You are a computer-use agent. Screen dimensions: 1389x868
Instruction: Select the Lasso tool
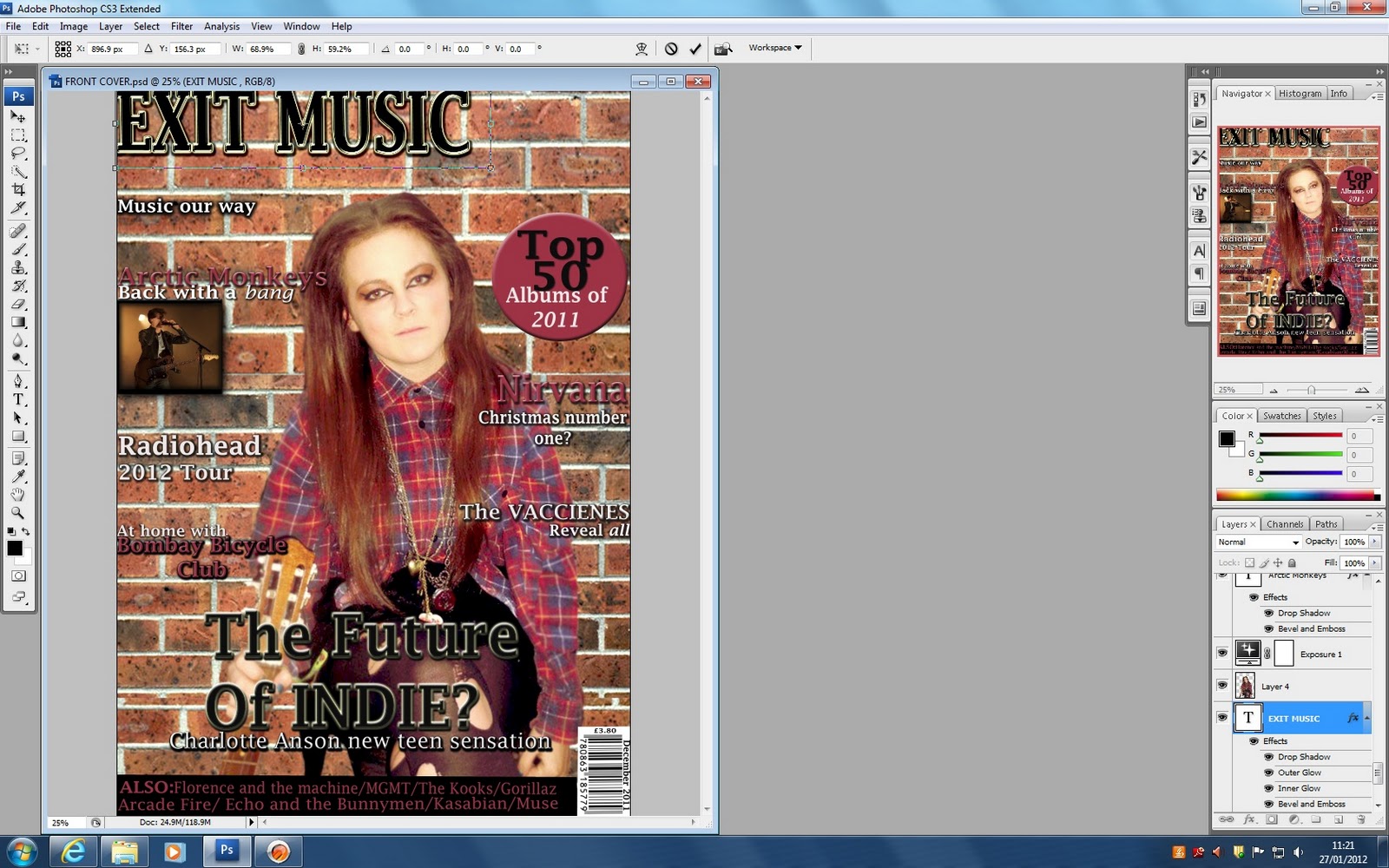coord(18,154)
